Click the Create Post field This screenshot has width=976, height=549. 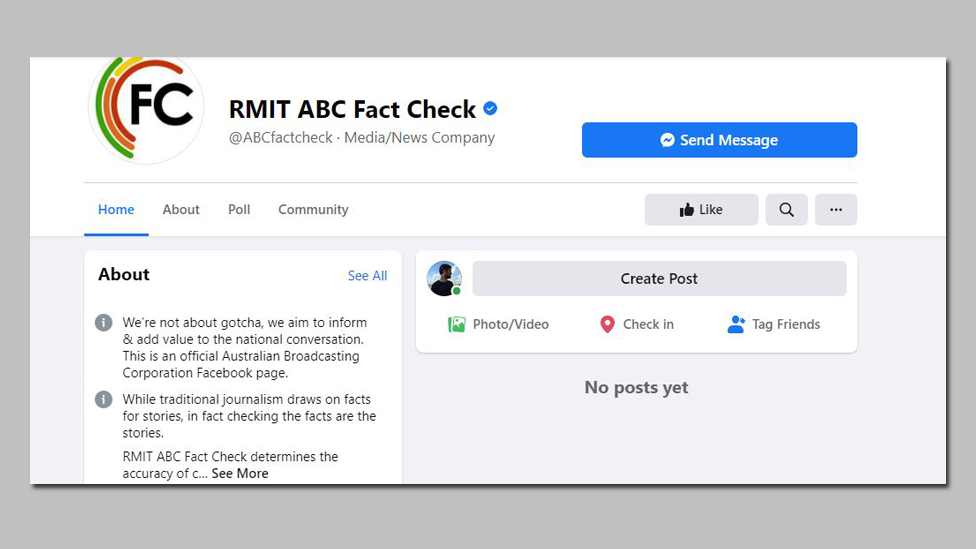pyautogui.click(x=659, y=279)
